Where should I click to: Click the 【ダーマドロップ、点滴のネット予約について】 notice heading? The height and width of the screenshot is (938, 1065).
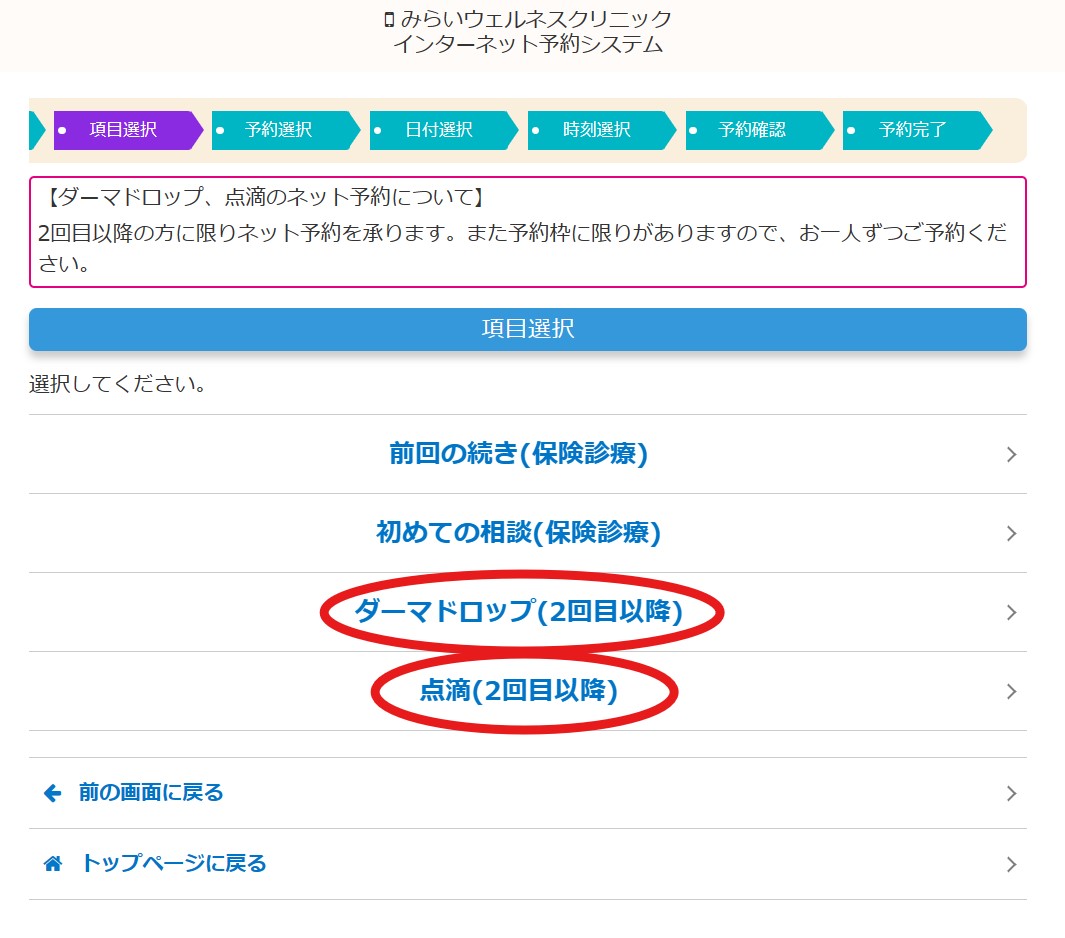point(266,197)
